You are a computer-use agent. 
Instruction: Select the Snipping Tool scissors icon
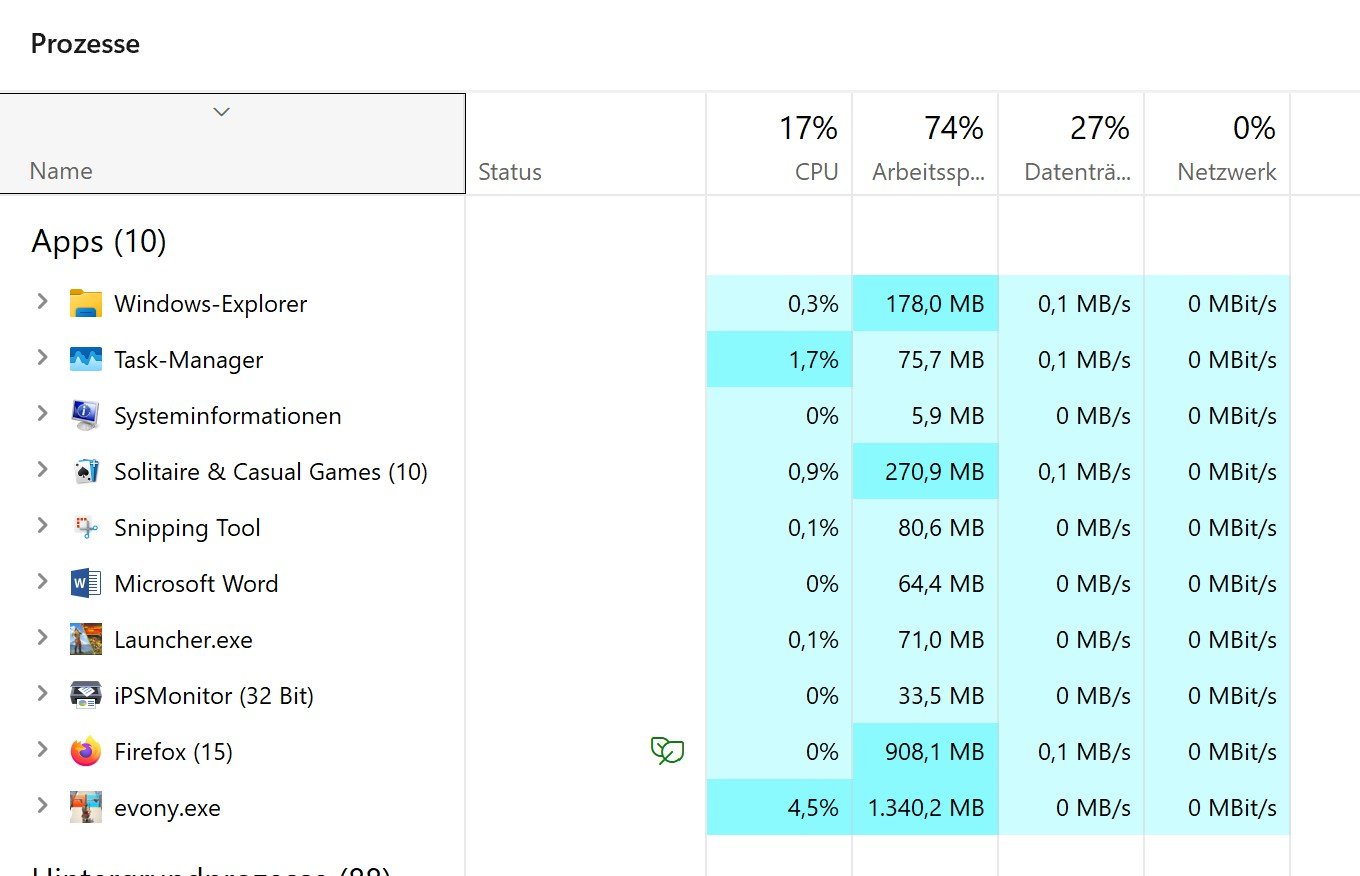[86, 527]
